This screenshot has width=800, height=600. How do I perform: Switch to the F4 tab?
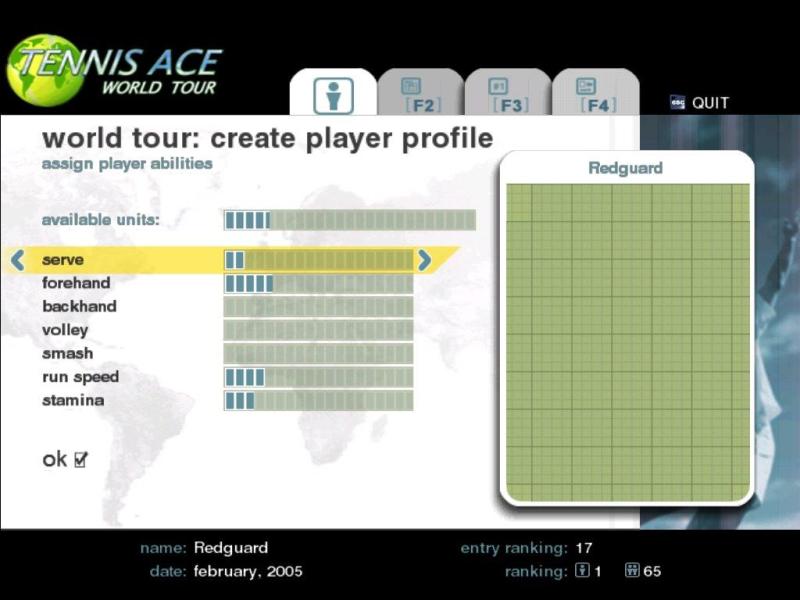point(595,95)
